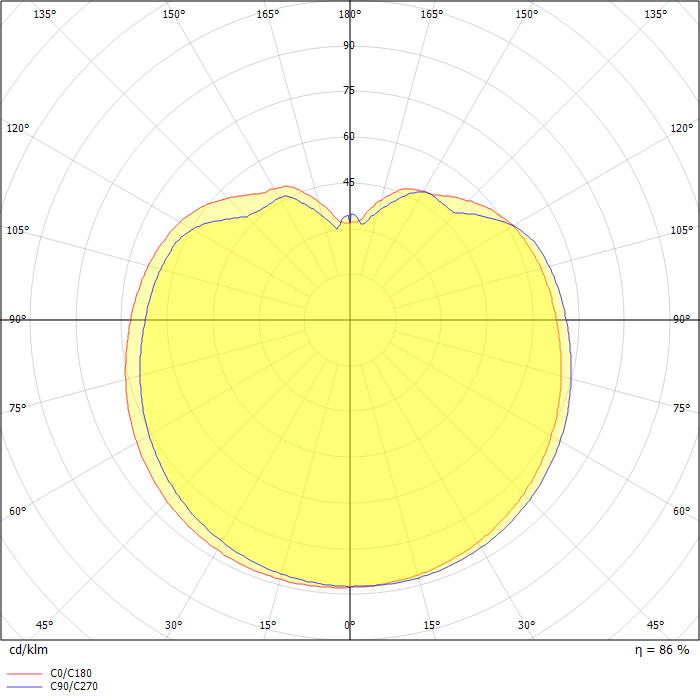Click the 90° label on the right edge
700x700 pixels.
click(x=682, y=320)
